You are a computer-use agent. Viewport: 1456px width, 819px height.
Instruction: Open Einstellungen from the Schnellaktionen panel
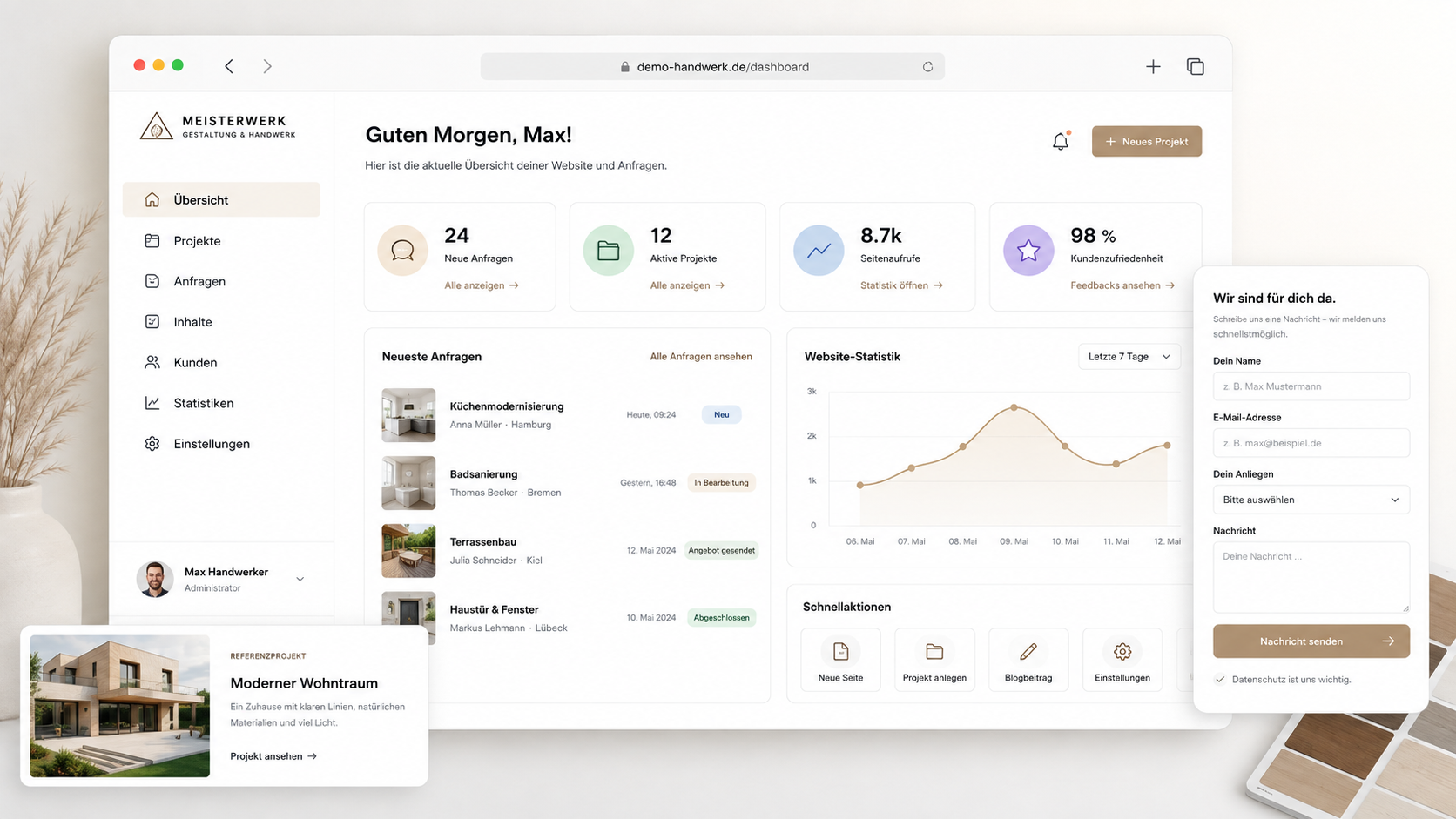pos(1122,660)
